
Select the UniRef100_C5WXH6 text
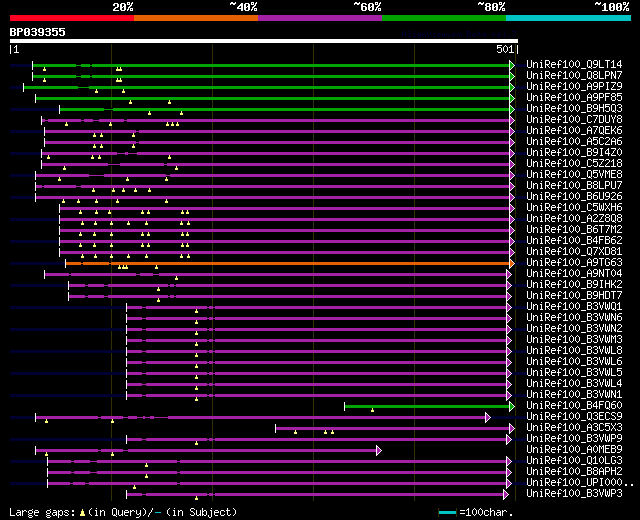(x=574, y=208)
